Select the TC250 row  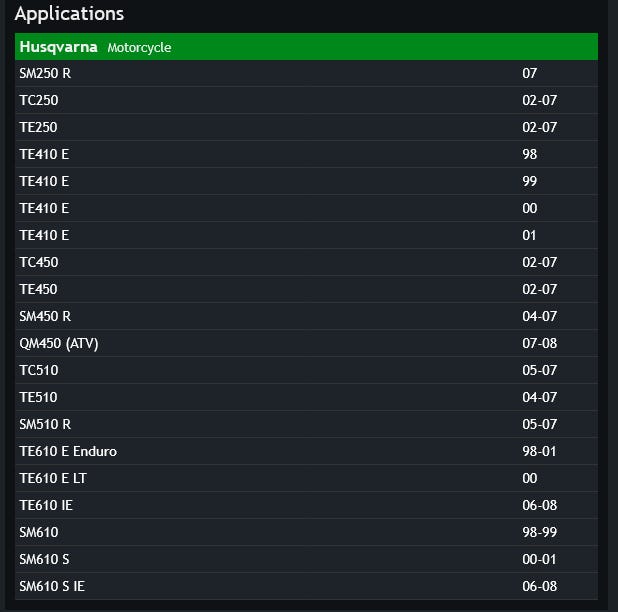tap(306, 100)
